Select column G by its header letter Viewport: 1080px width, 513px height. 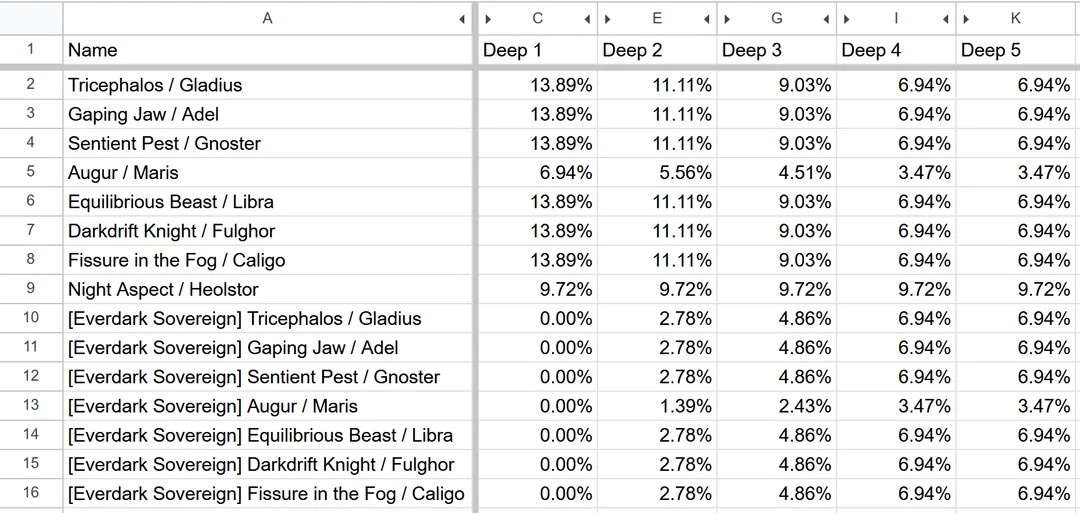pos(777,18)
